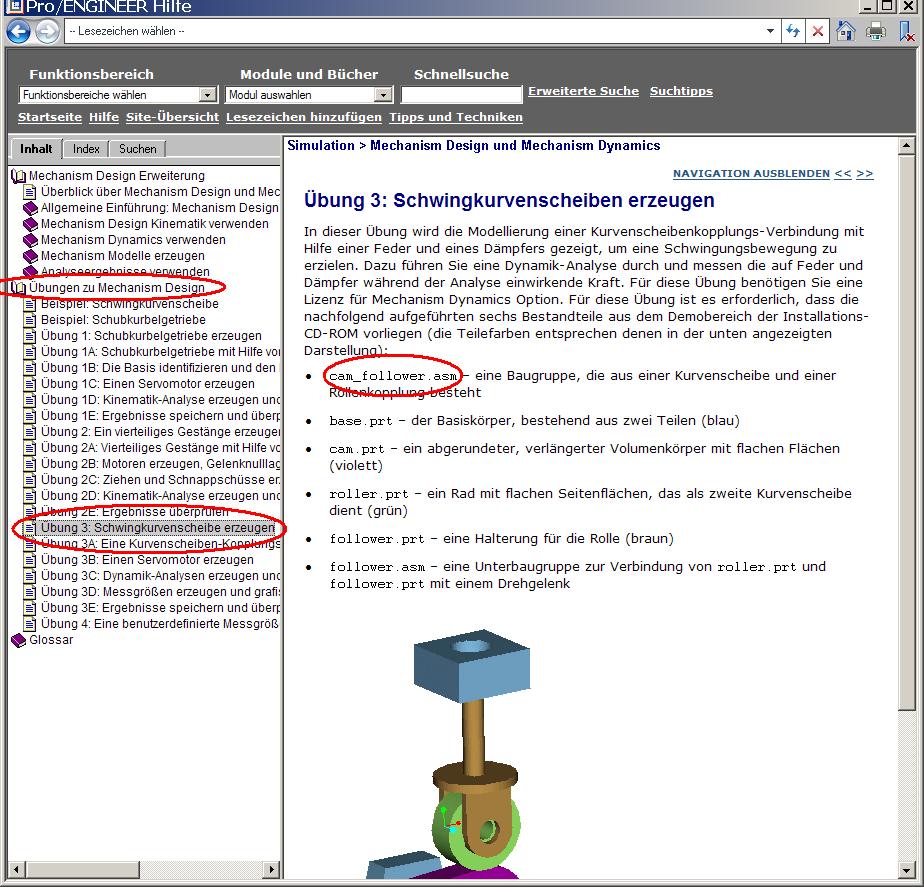924x887 pixels.
Task: Click in the Schnellsuche search field
Action: click(x=461, y=94)
